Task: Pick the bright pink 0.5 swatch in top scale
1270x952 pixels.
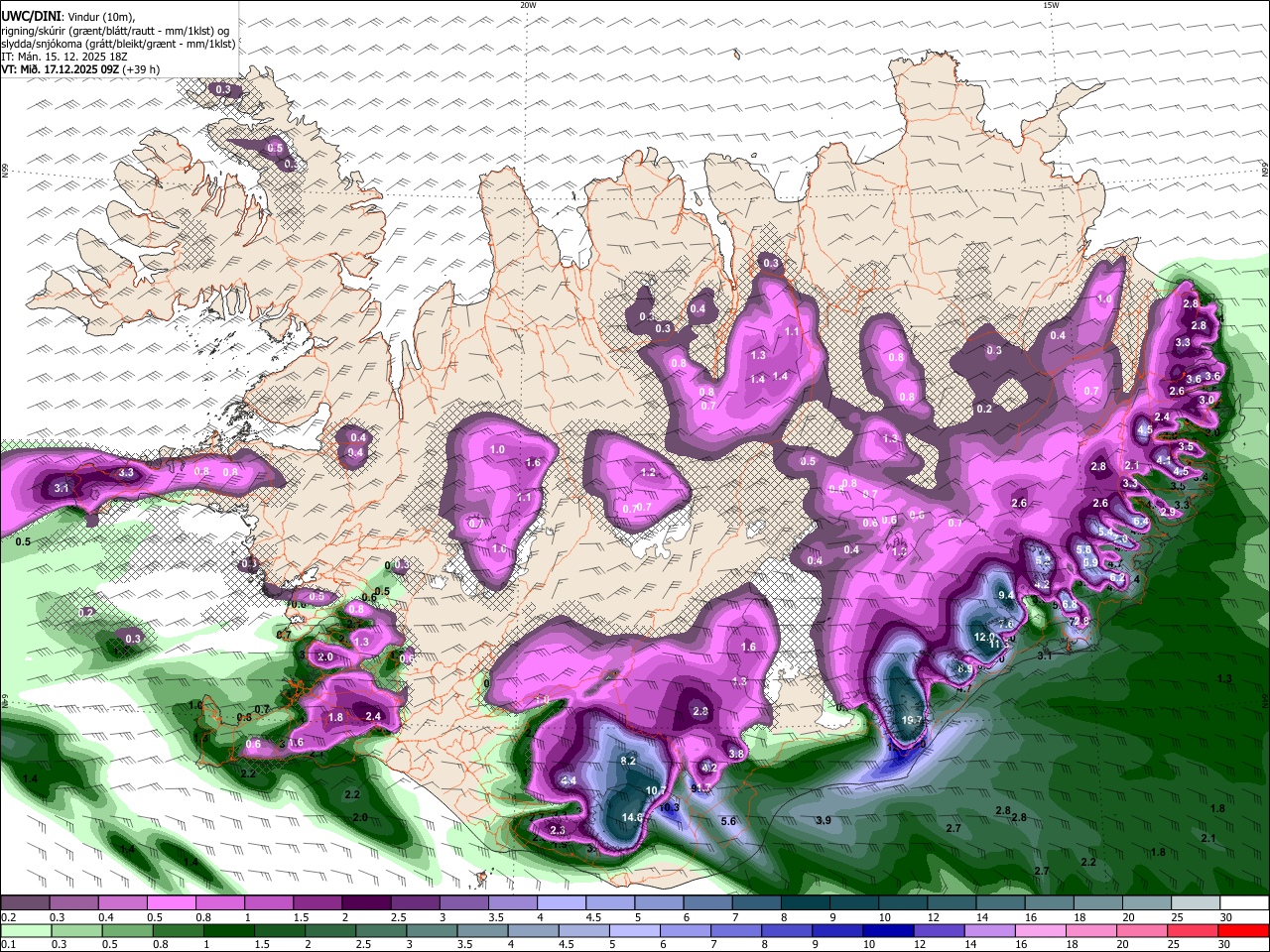Action: 171,903
